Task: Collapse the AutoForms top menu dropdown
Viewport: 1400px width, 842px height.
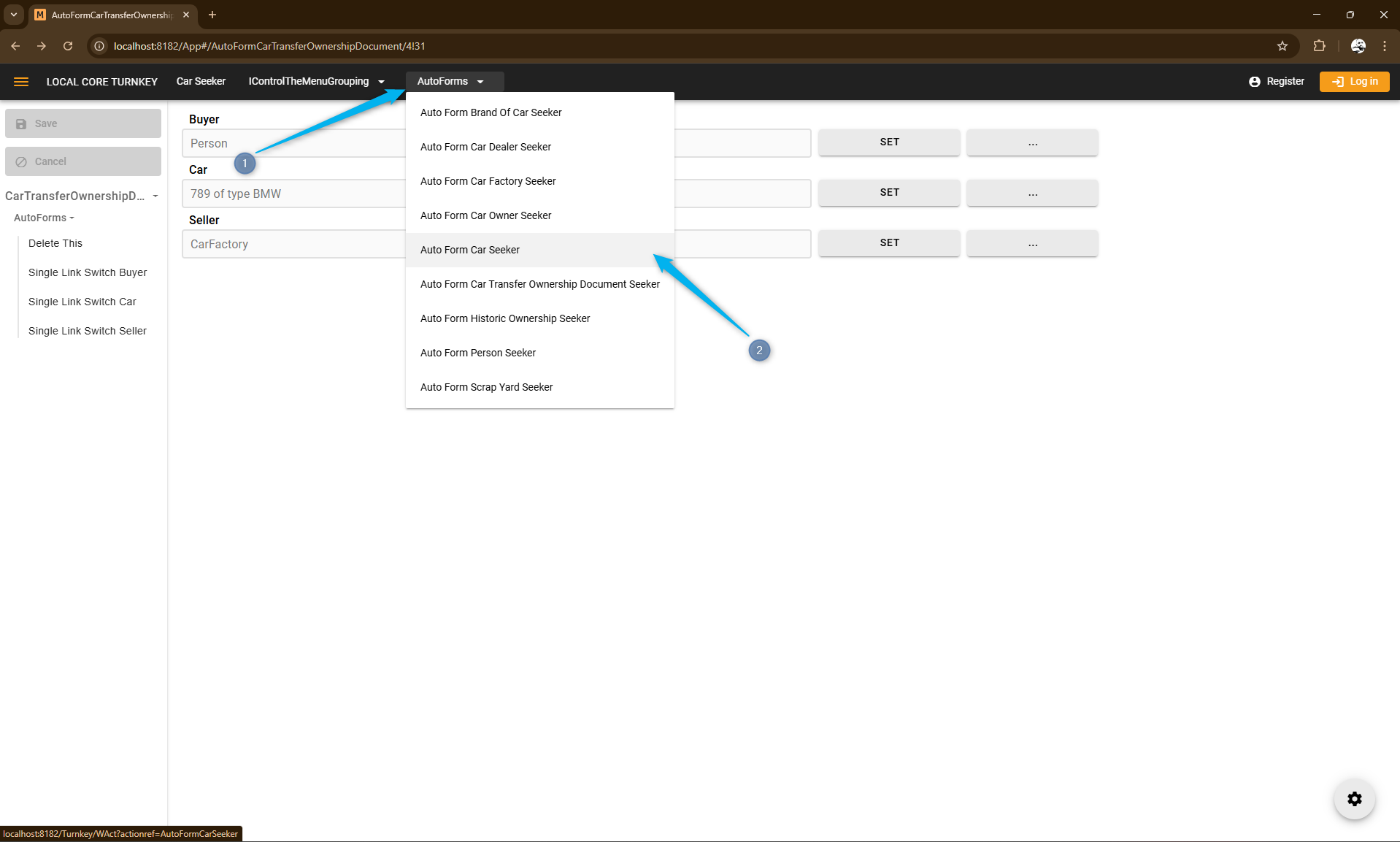Action: 450,82
